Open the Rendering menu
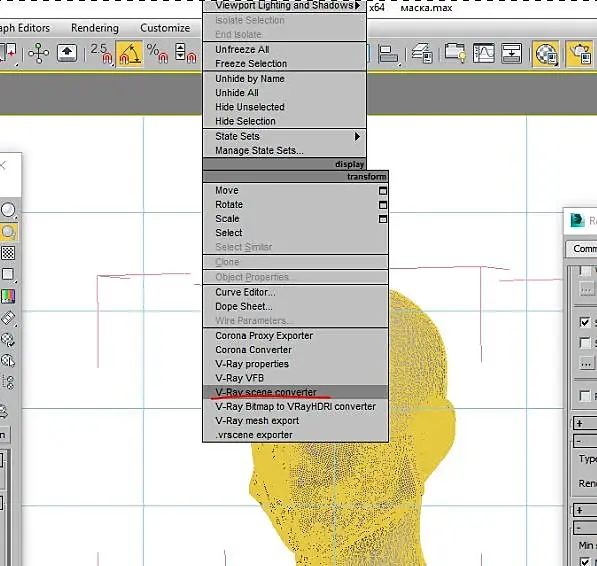597x566 pixels. [95, 28]
